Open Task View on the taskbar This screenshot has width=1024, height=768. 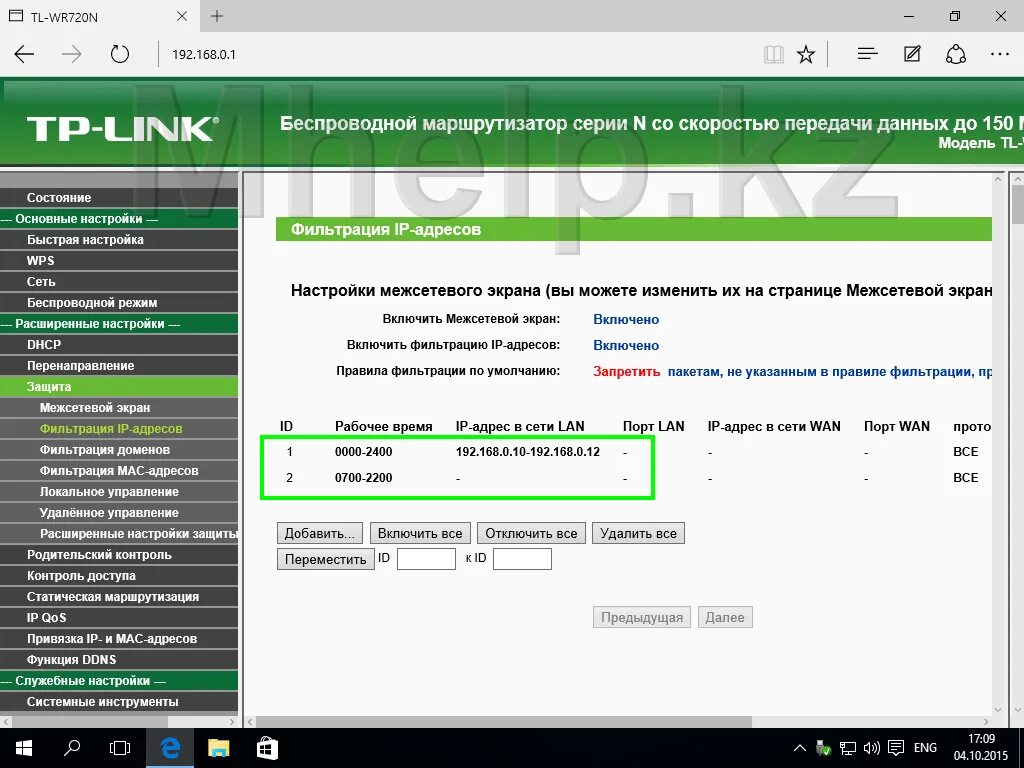(120, 748)
